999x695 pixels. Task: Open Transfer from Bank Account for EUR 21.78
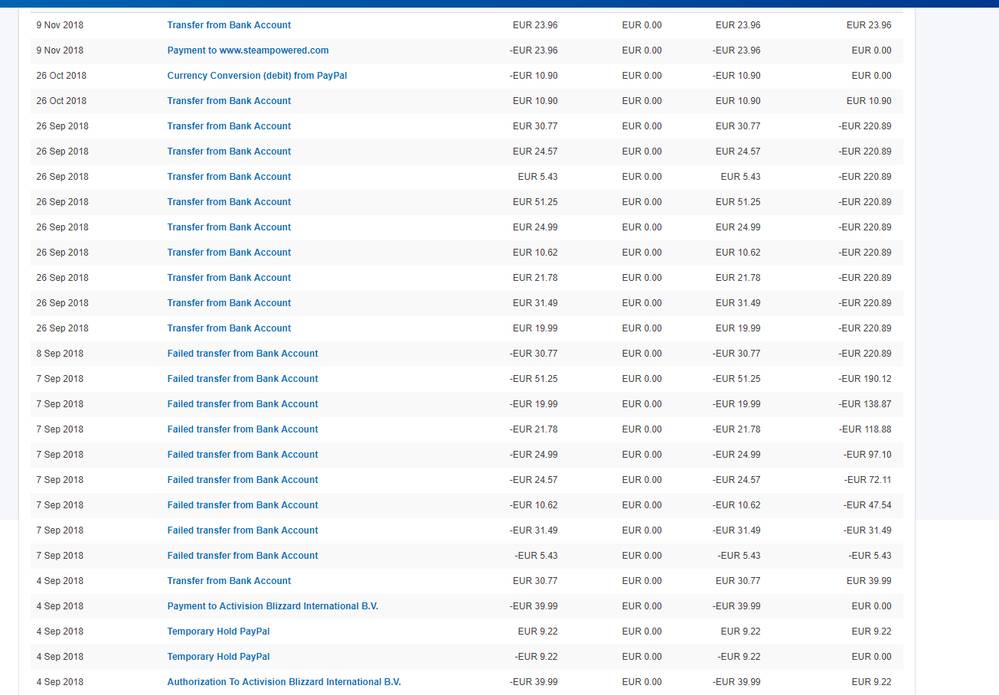tap(229, 278)
